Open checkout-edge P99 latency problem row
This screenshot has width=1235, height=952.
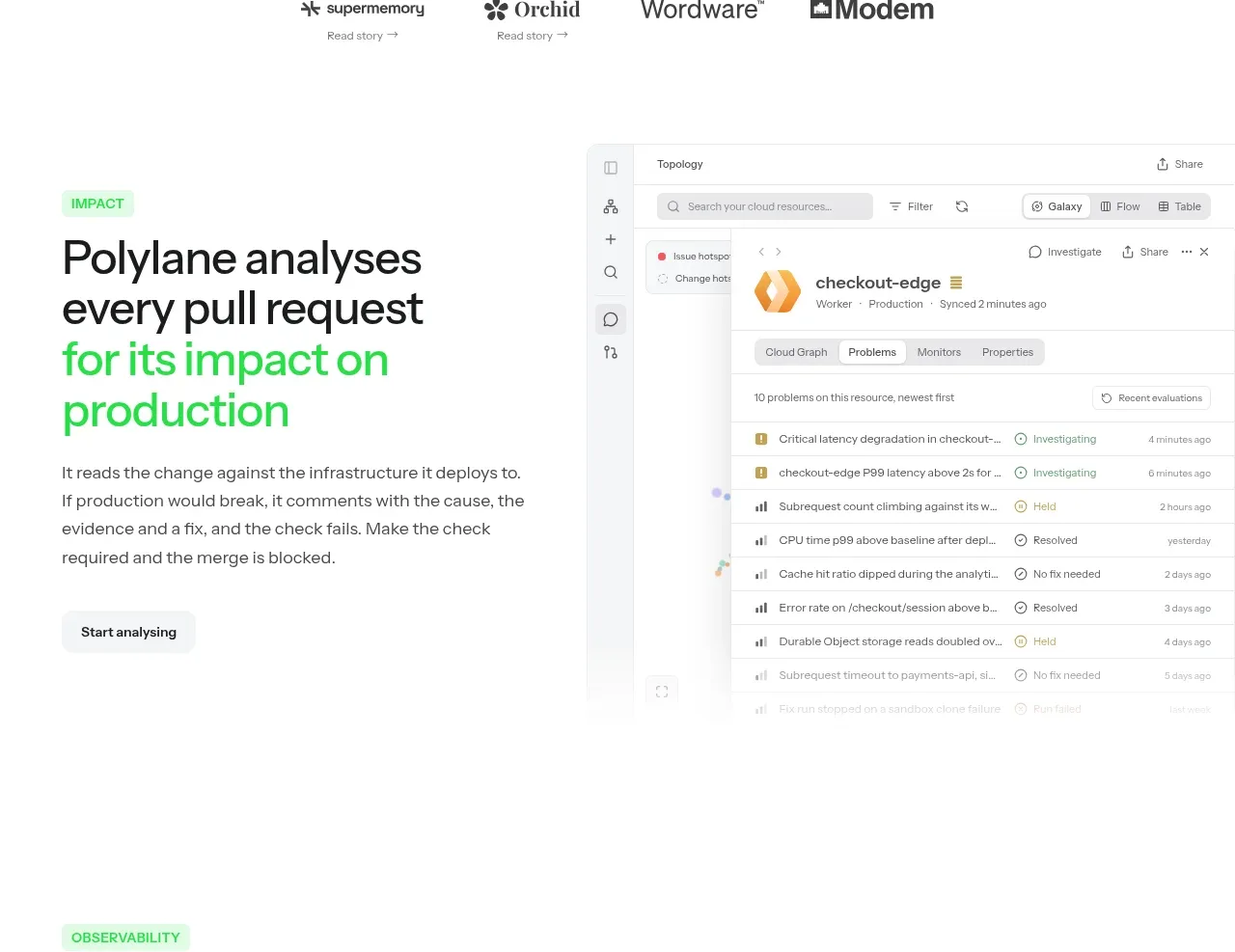(x=983, y=473)
